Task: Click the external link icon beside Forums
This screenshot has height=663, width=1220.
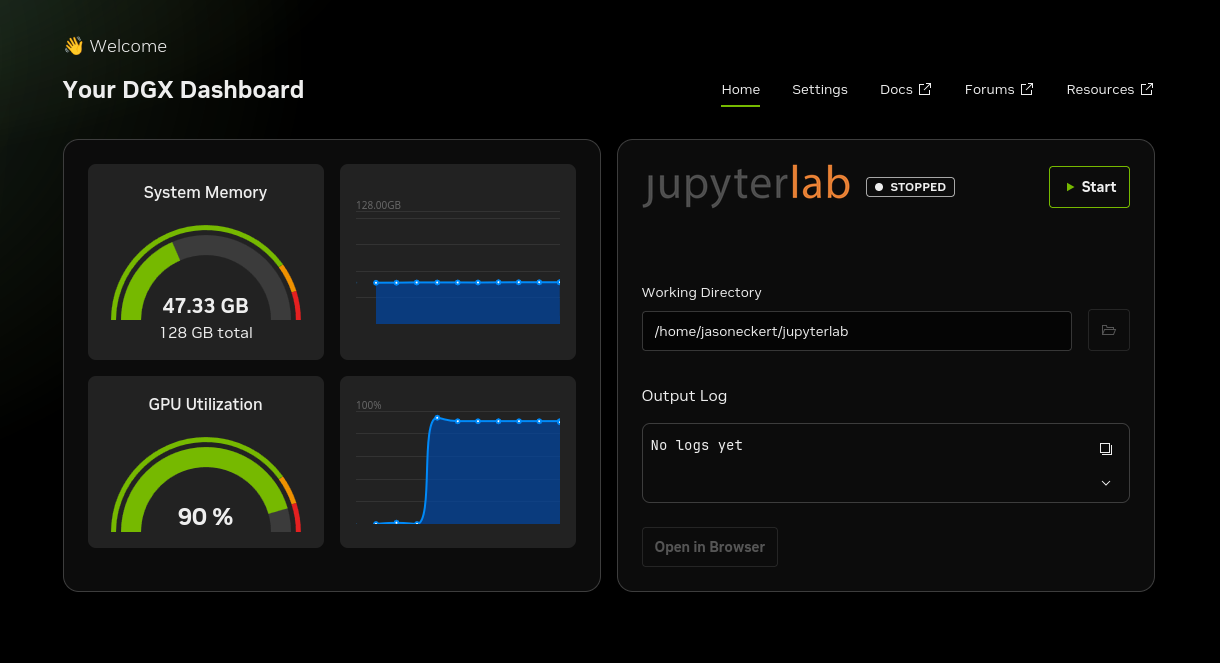Action: [x=1027, y=88]
